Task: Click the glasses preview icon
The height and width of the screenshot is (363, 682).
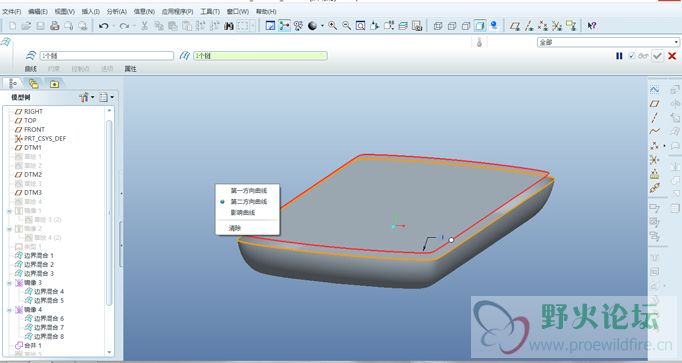Action: [643, 56]
